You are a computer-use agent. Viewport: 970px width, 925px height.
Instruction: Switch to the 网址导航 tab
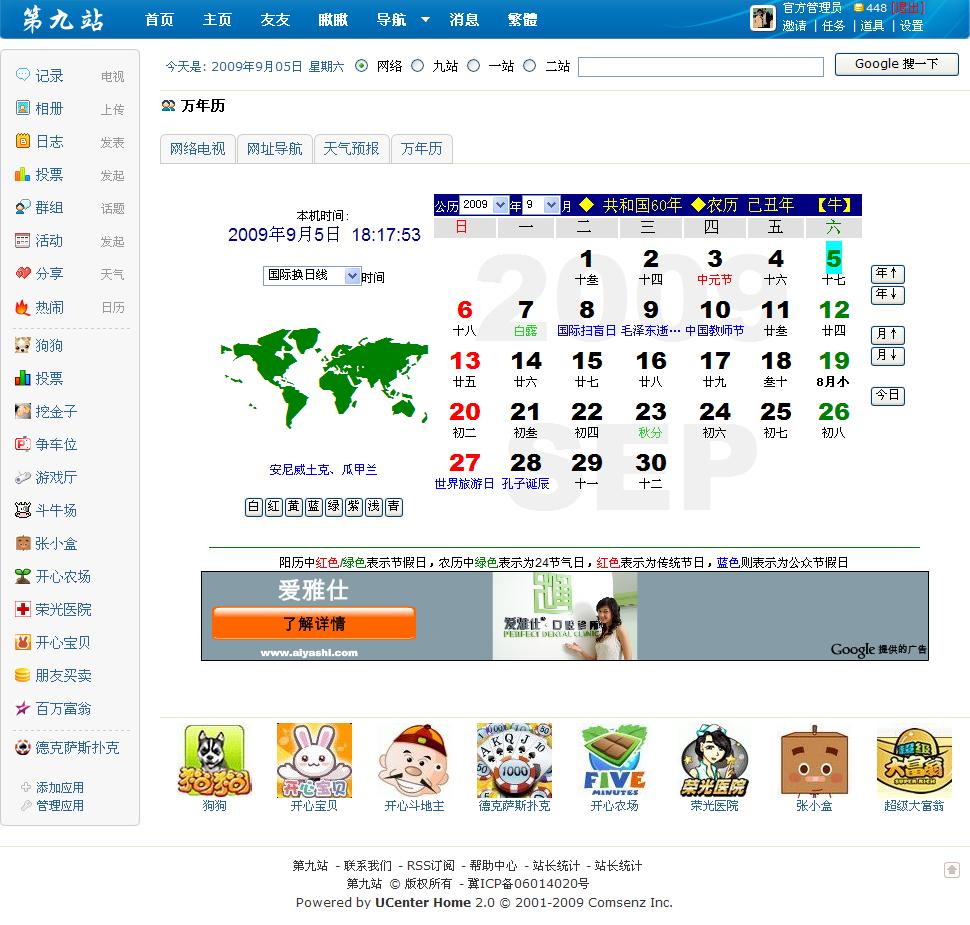[275, 148]
